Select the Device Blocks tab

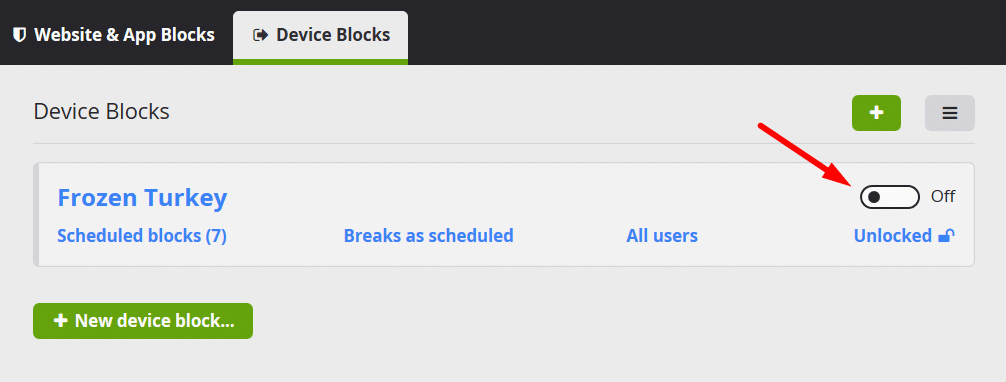[320, 37]
